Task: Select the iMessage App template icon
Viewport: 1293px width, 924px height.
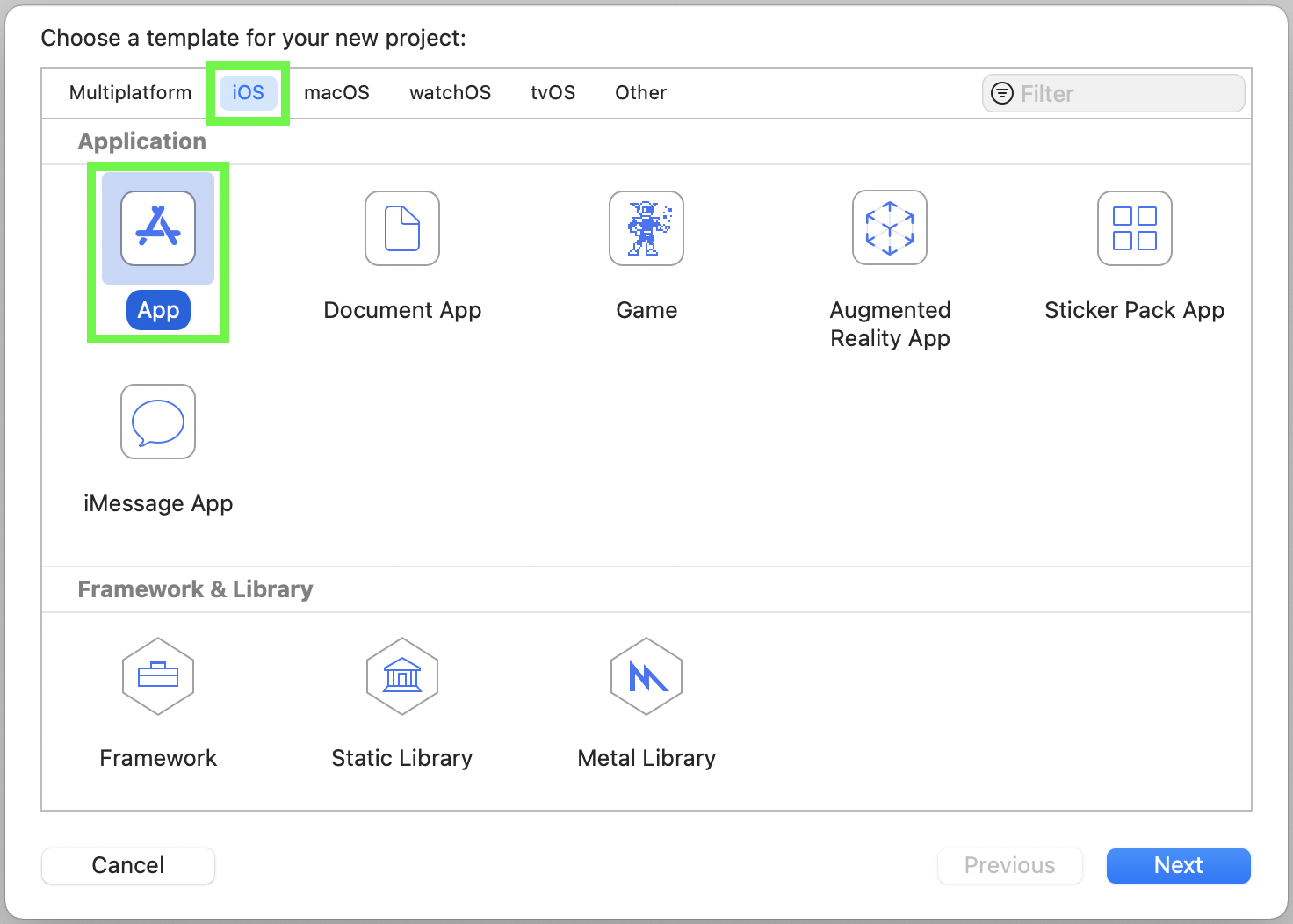Action: (x=158, y=422)
